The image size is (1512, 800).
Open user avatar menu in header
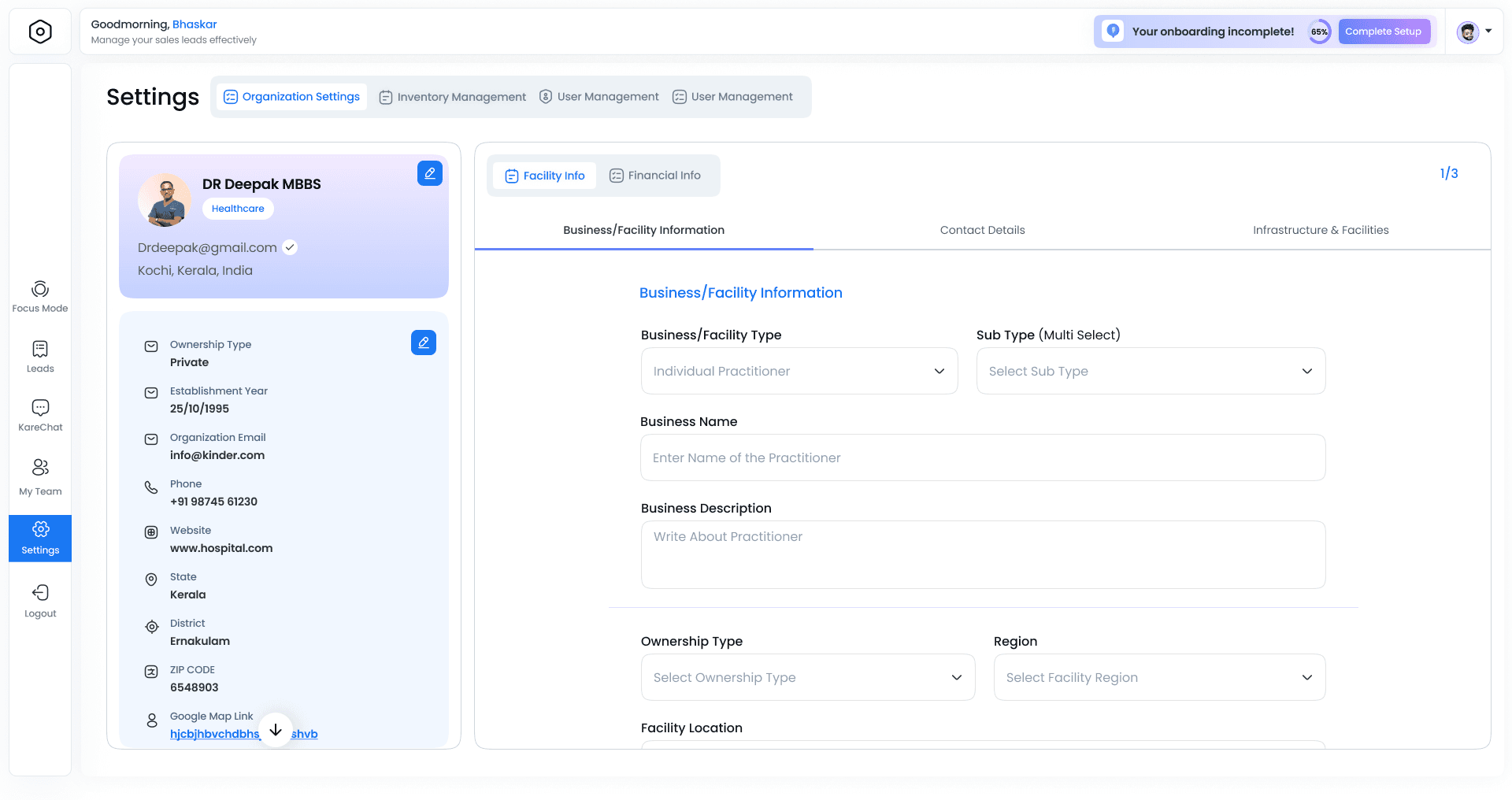coord(1474,31)
